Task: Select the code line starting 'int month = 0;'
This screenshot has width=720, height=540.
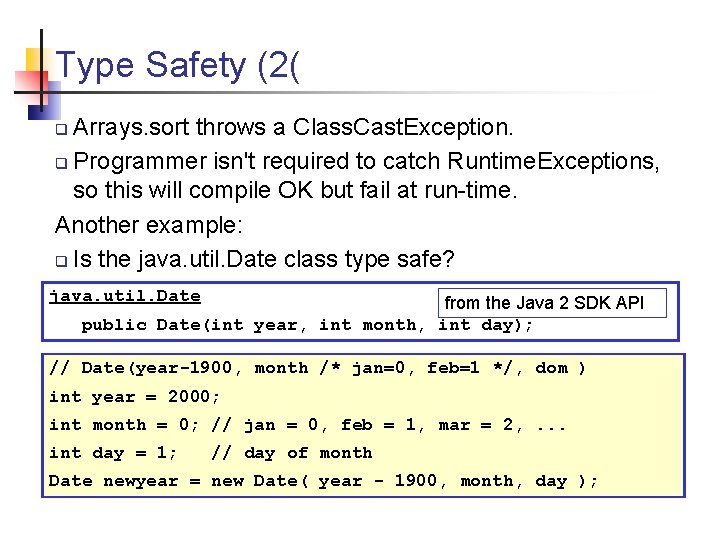Action: [307, 425]
